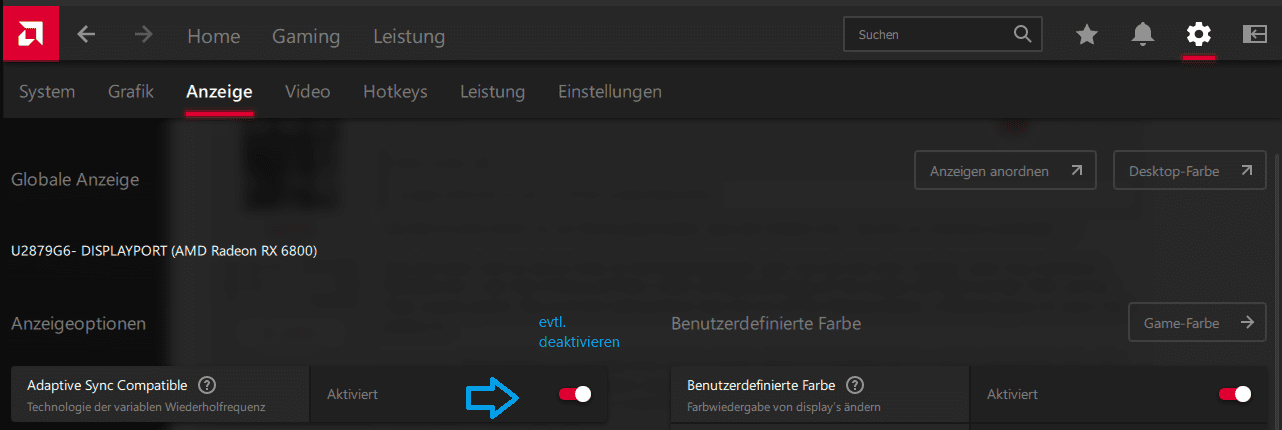Turn off Benutzerdefinierte Farbe switch
The image size is (1282, 430).
pos(1235,394)
